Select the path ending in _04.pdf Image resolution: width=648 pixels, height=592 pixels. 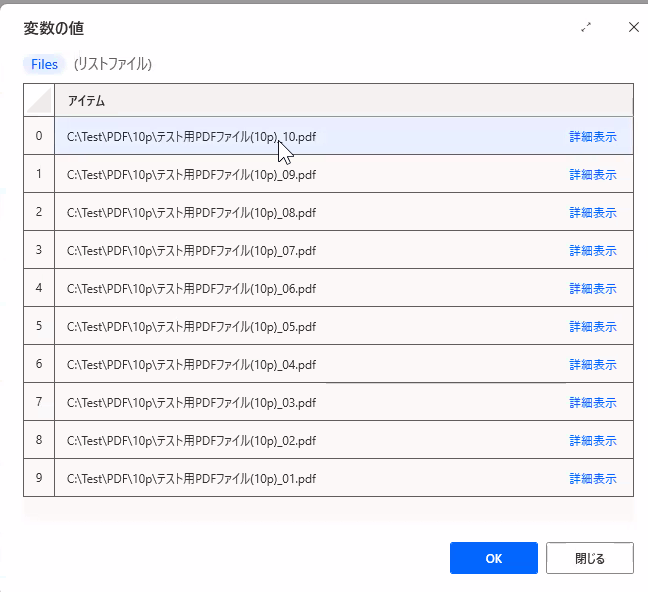(x=191, y=365)
